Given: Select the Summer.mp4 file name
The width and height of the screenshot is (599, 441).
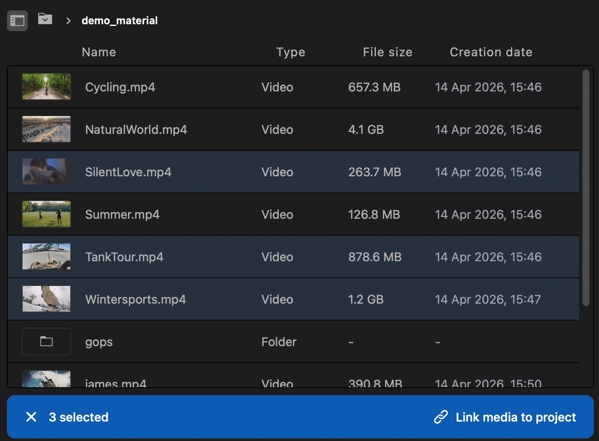Looking at the screenshot, I should click(x=122, y=215).
